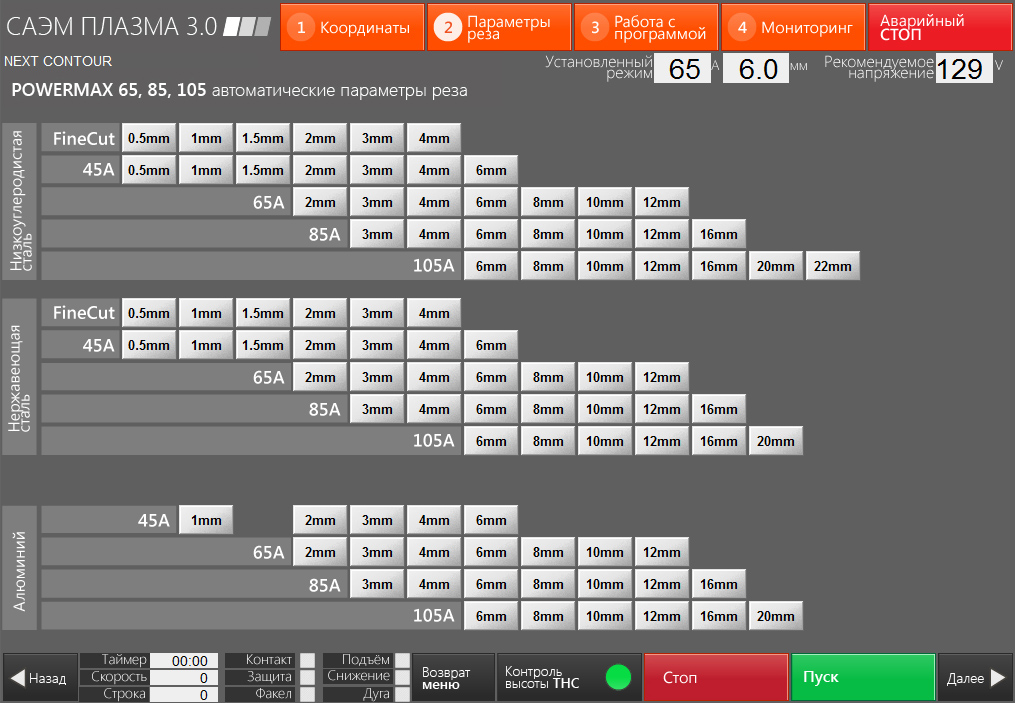Screen dimensions: 1015x703
Task: Go to the Мониторинг tab
Action: click(793, 27)
